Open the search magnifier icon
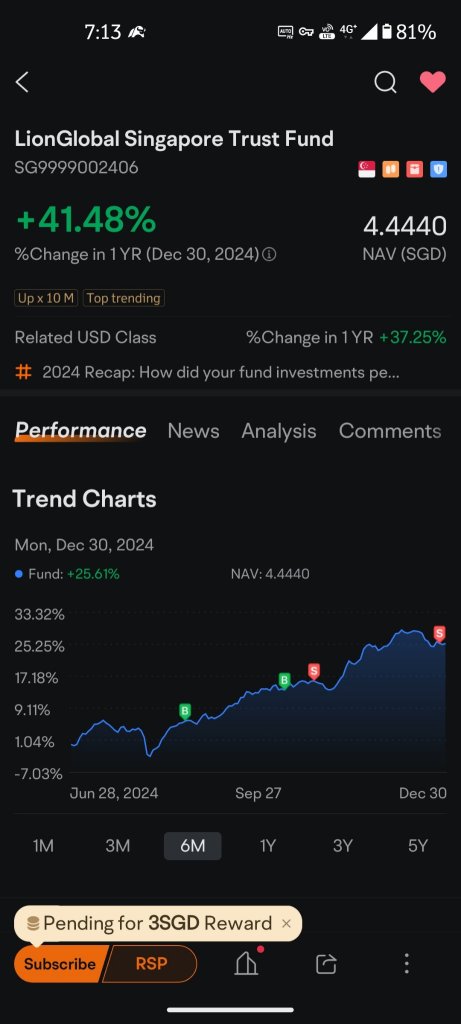The height and width of the screenshot is (1024, 461). [x=385, y=82]
